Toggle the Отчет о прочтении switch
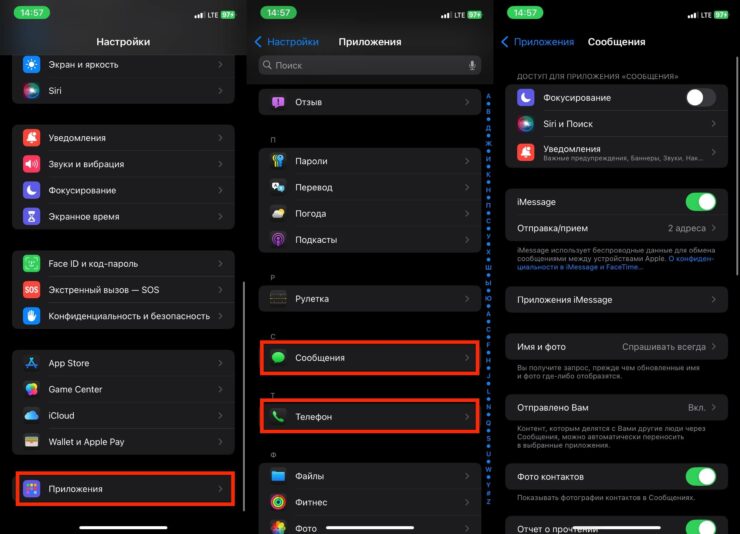The height and width of the screenshot is (534, 740). (700, 527)
